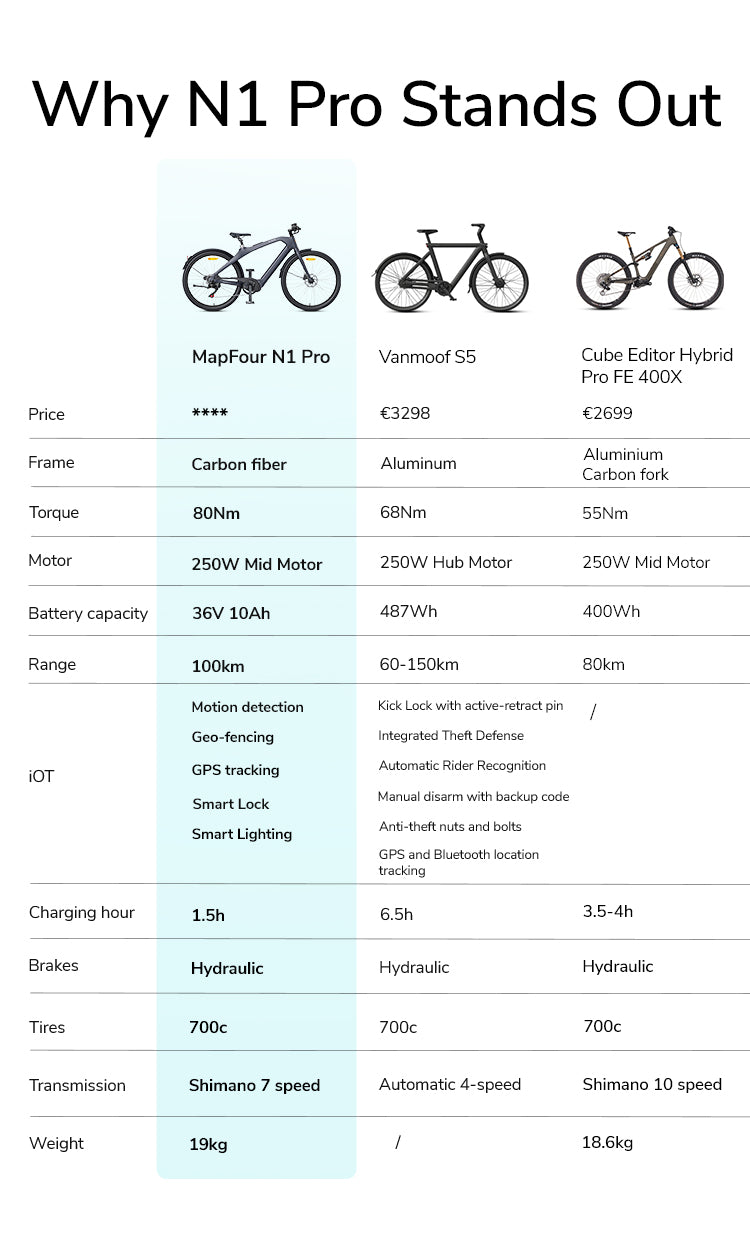Screen dimensions: 750x1256
Task: Click the "Why N1 Pro Stands Out" heading
Action: click(377, 104)
